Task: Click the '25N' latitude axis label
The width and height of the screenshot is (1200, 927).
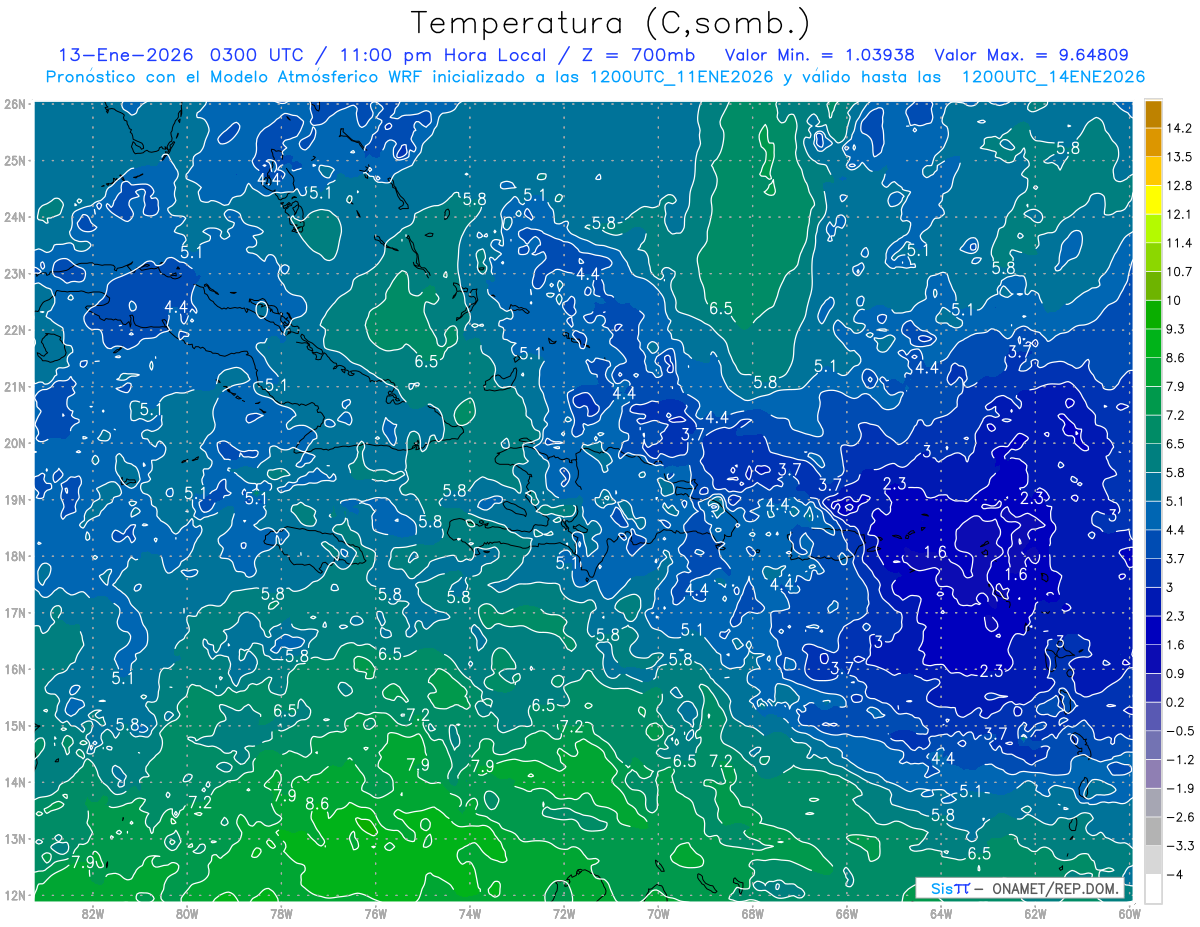Action: click(x=15, y=160)
